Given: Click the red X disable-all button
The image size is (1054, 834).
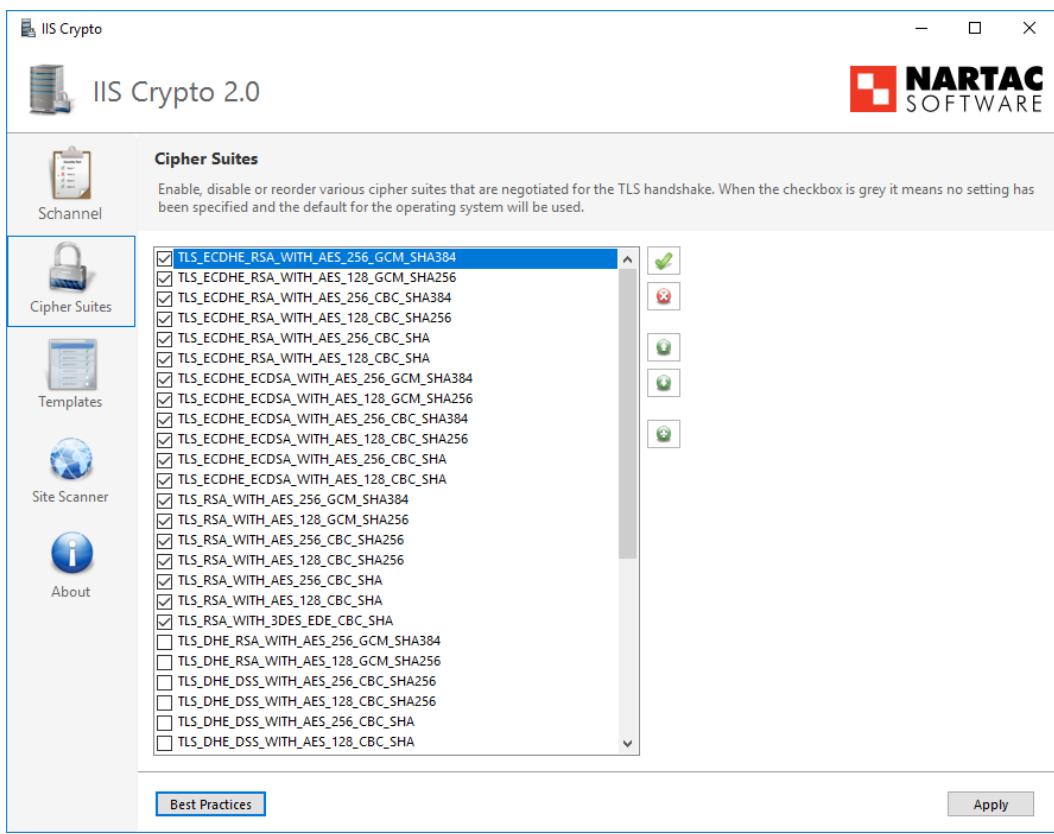Looking at the screenshot, I should pyautogui.click(x=663, y=296).
